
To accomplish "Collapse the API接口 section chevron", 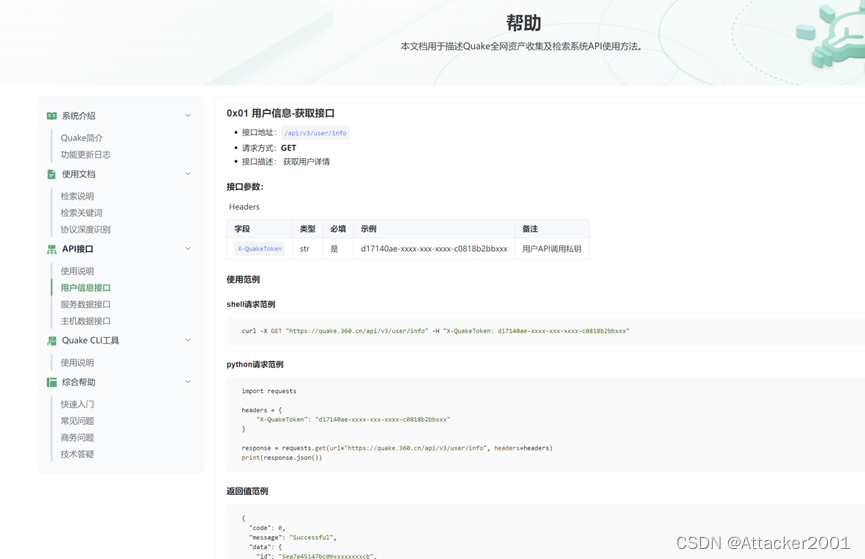I will [188, 249].
